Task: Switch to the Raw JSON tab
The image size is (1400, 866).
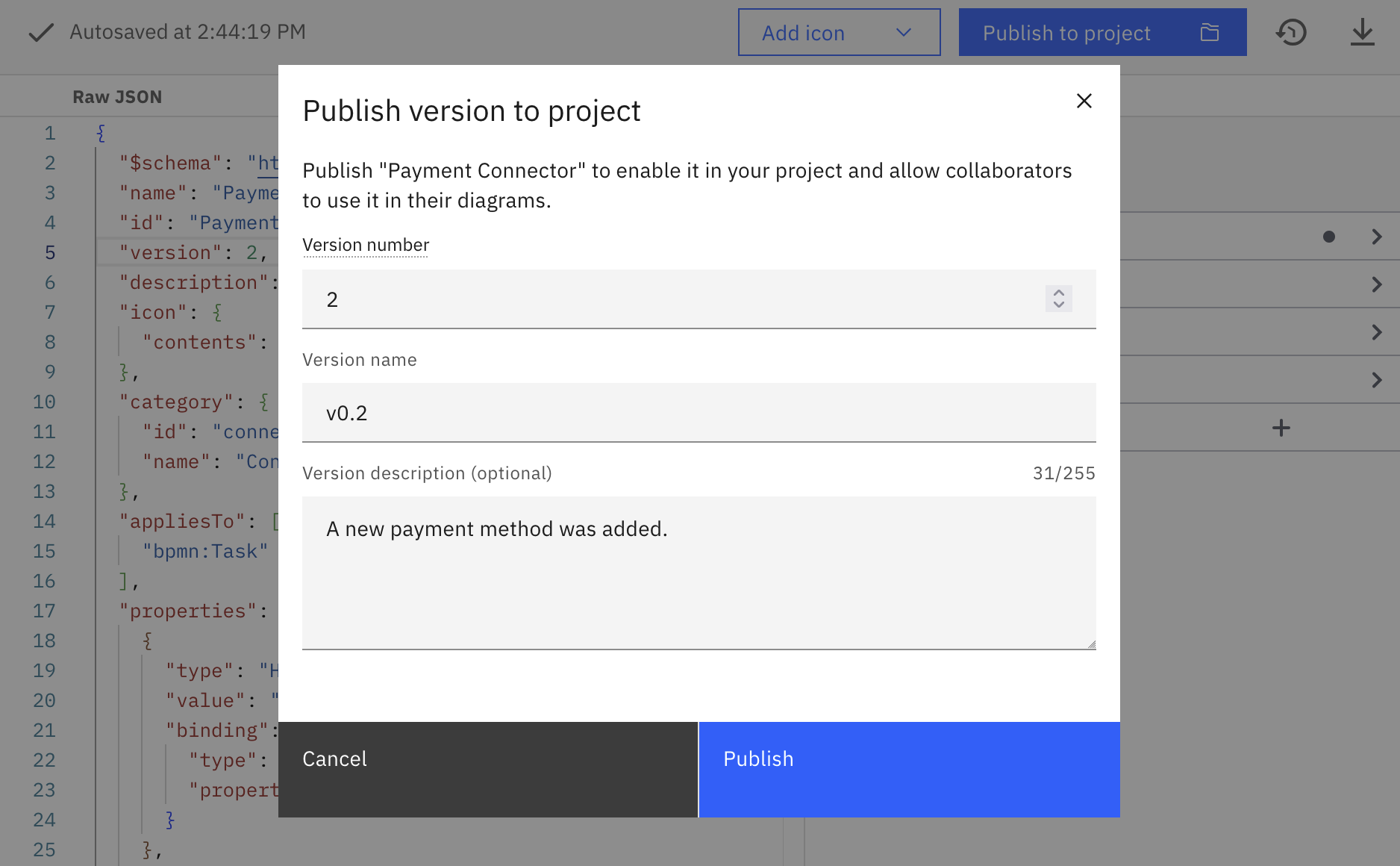Action: point(116,96)
